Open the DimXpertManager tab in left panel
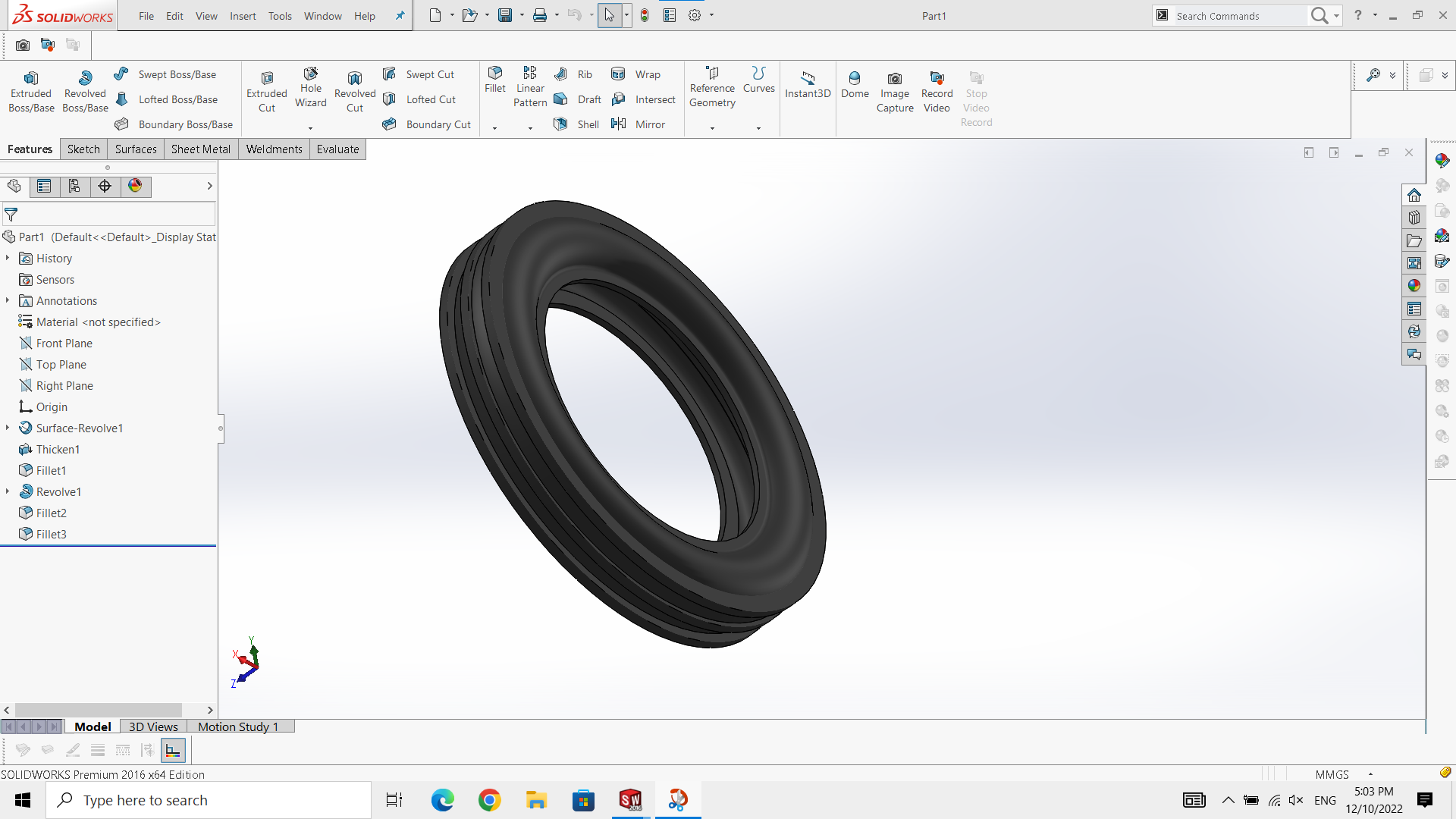The height and width of the screenshot is (819, 1456). tap(105, 187)
